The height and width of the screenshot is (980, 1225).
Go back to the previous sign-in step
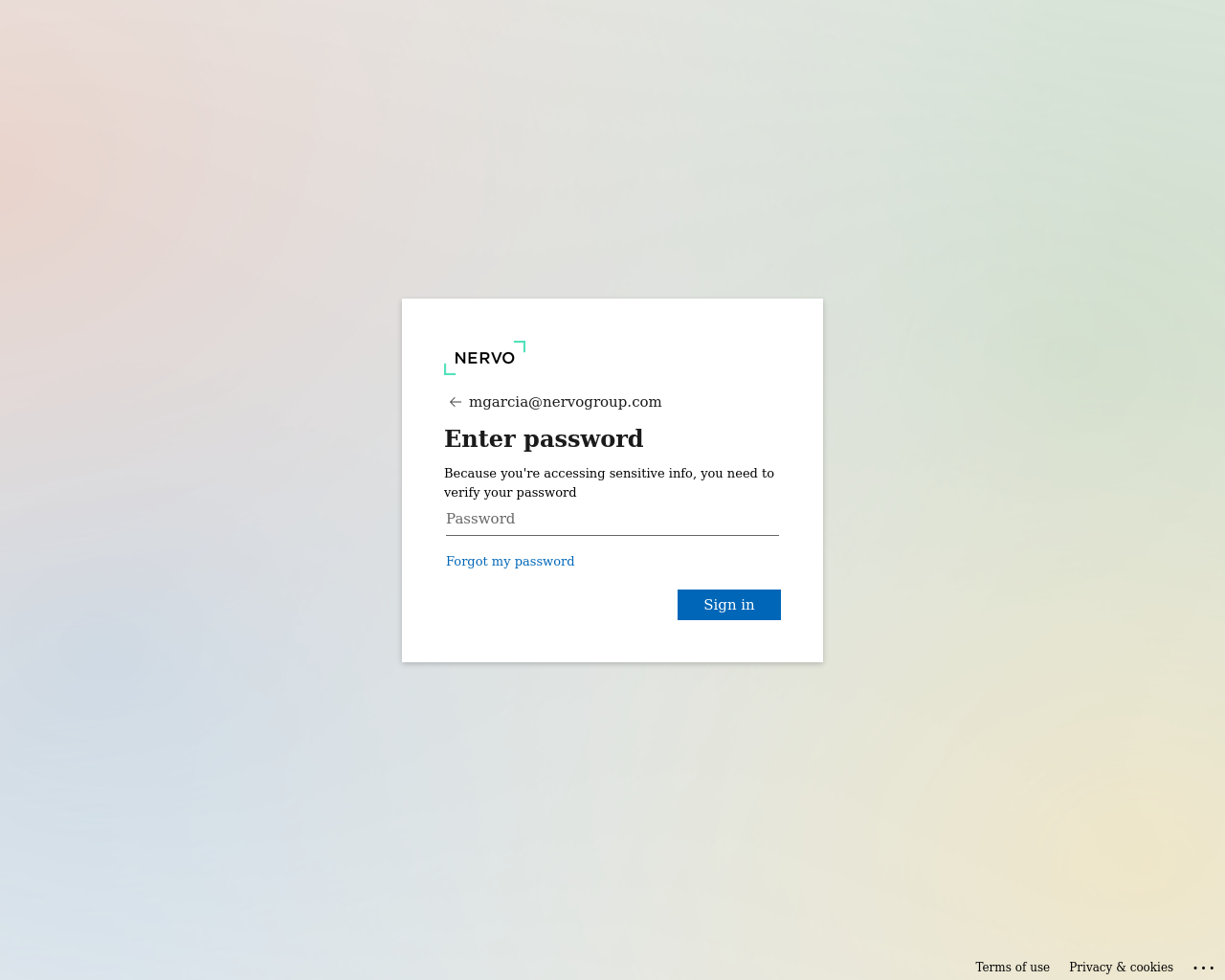pyautogui.click(x=456, y=402)
